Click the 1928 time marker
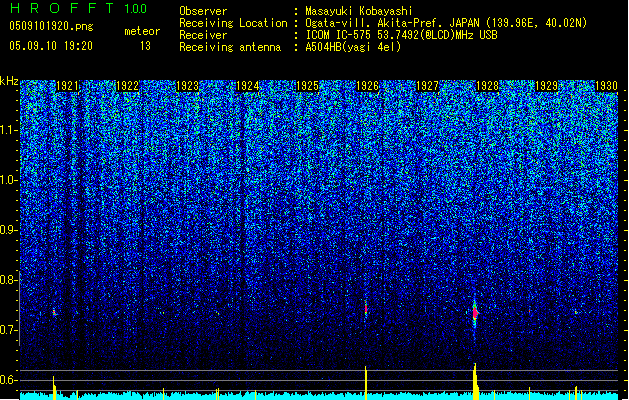This screenshot has height=400, width=629. point(487,86)
